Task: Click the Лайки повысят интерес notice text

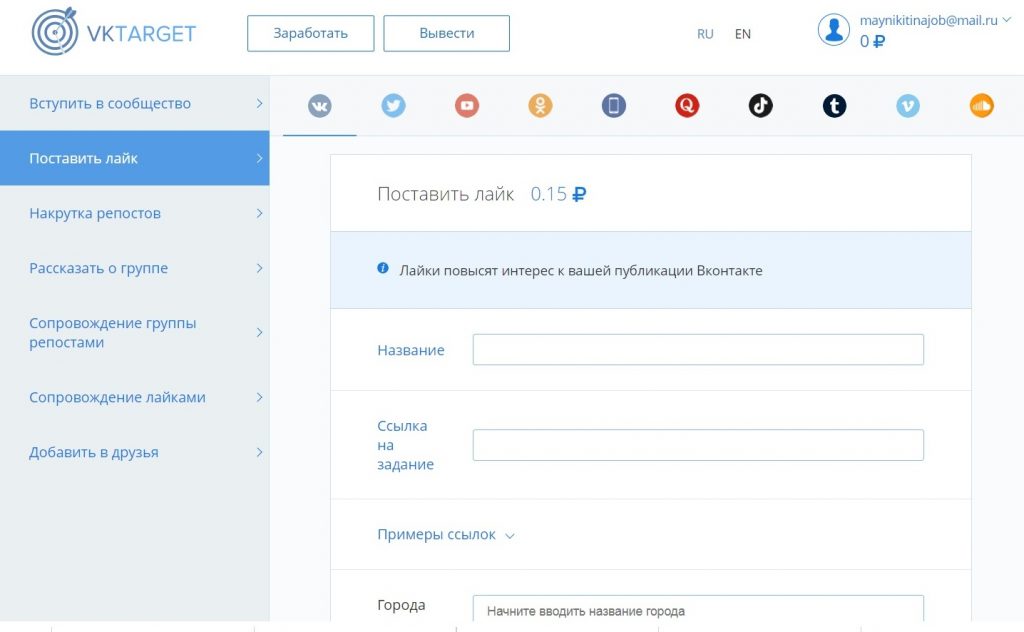Action: [x=581, y=270]
